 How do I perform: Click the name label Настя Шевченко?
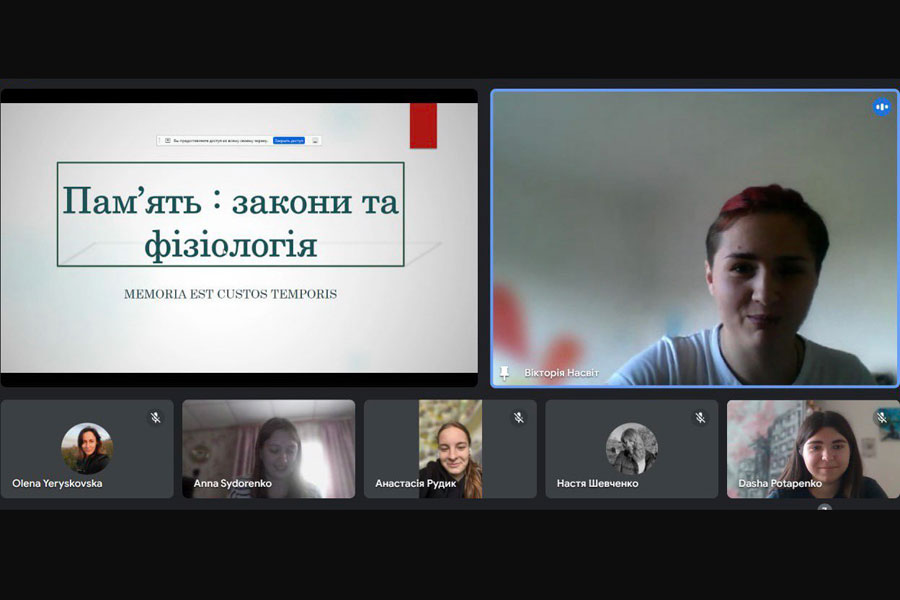pos(598,483)
